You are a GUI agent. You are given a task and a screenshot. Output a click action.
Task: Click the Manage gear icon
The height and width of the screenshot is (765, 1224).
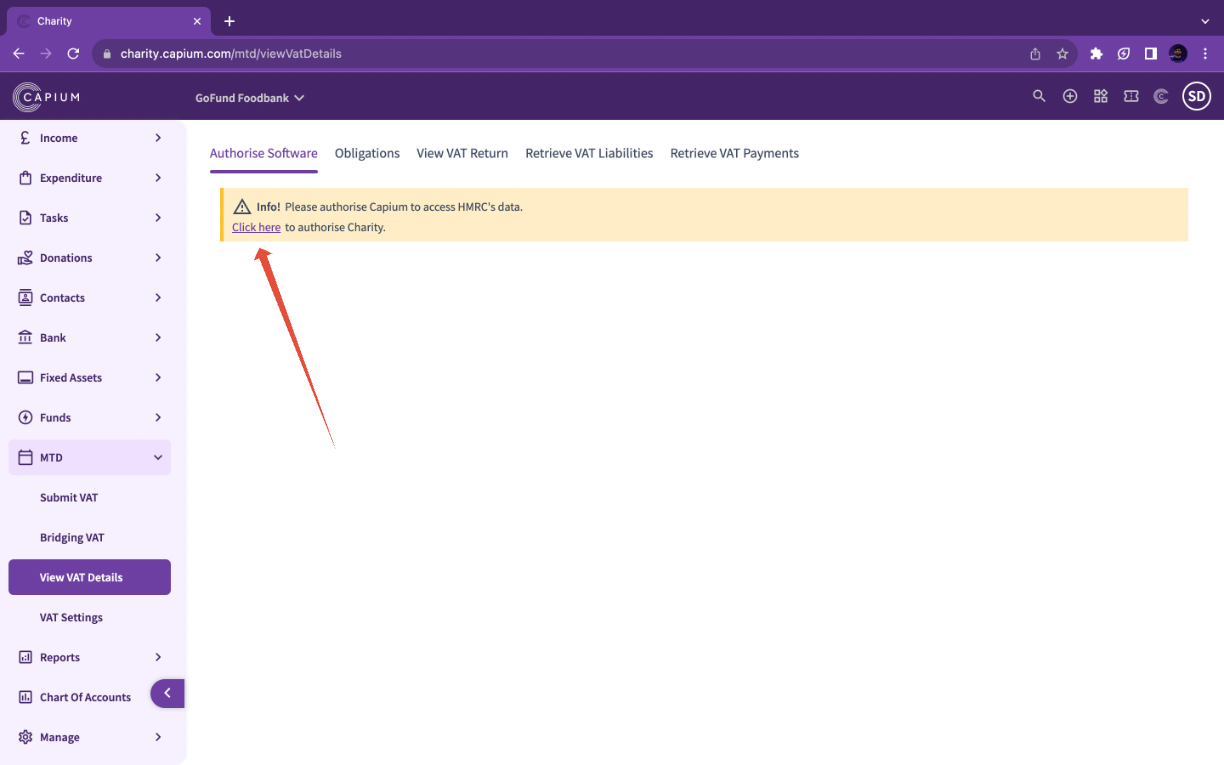tap(25, 737)
